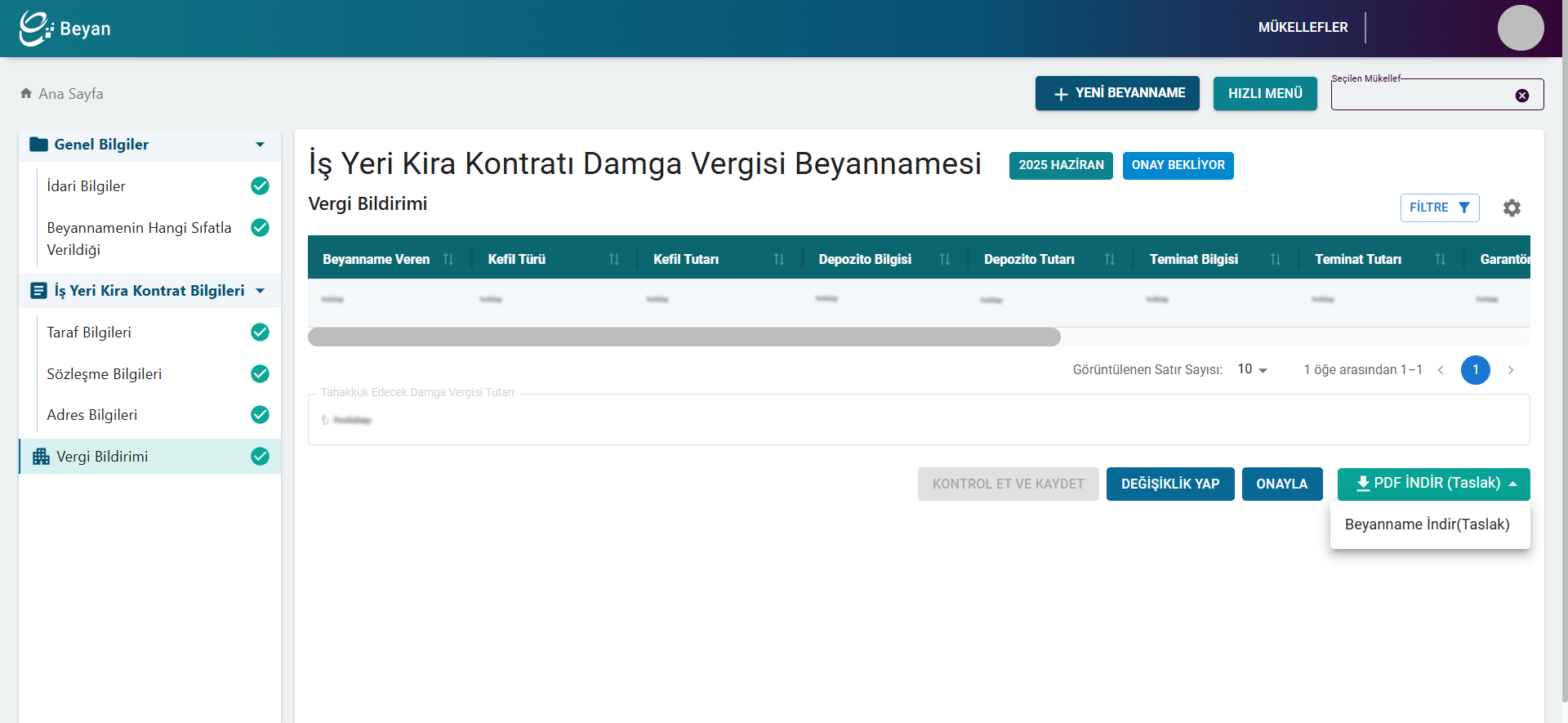Click the İş Yeri Kira Kontrat document icon

[x=38, y=291]
